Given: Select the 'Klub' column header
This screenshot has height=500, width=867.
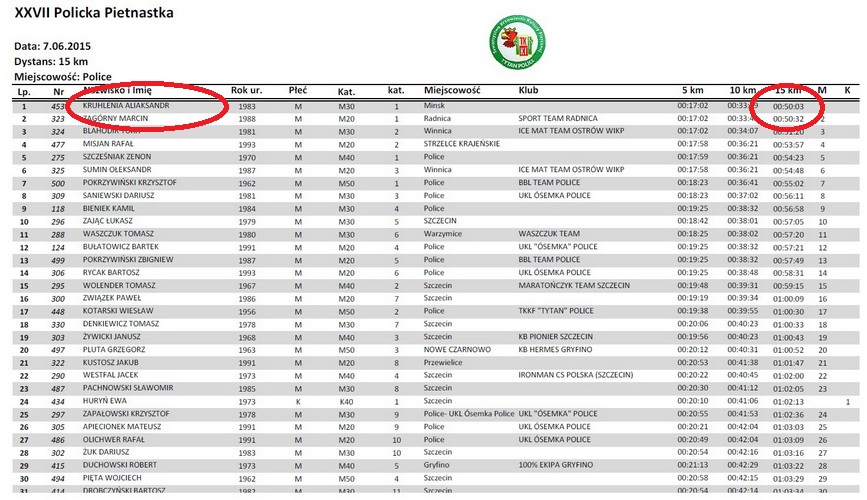Looking at the screenshot, I should point(528,90).
